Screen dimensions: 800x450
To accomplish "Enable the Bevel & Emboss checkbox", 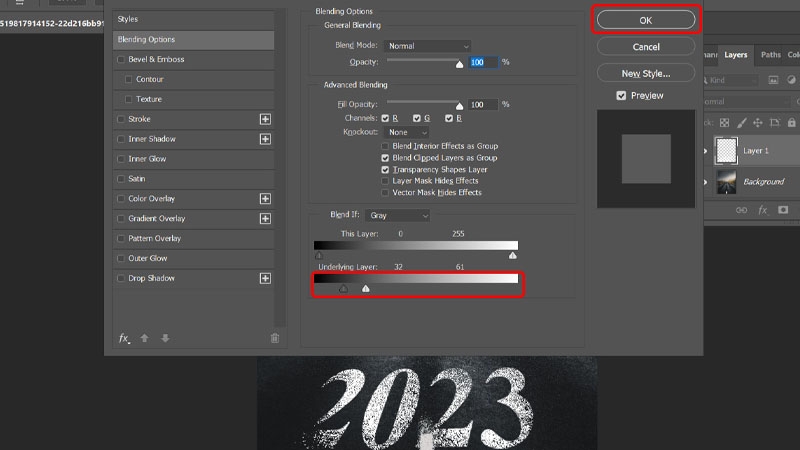I will point(121,60).
